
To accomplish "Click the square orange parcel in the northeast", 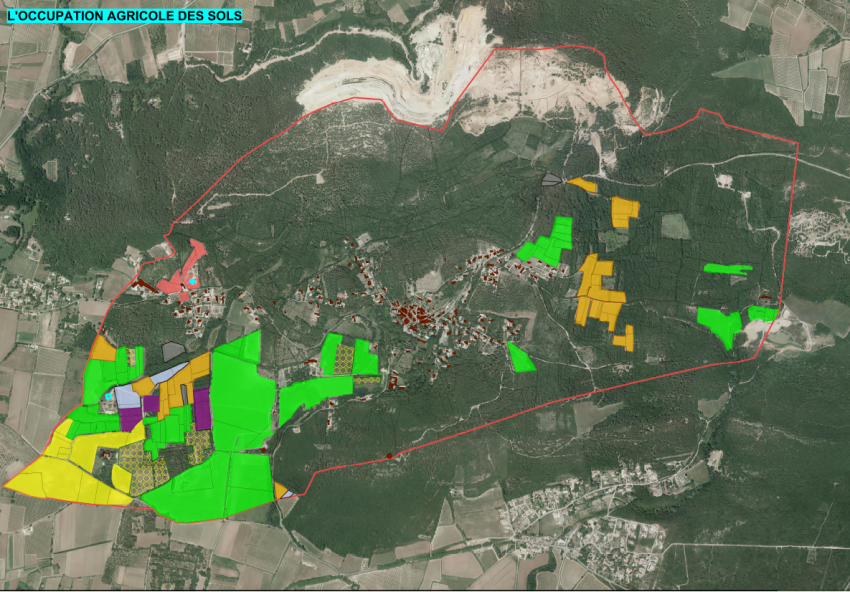I will pos(624,211).
